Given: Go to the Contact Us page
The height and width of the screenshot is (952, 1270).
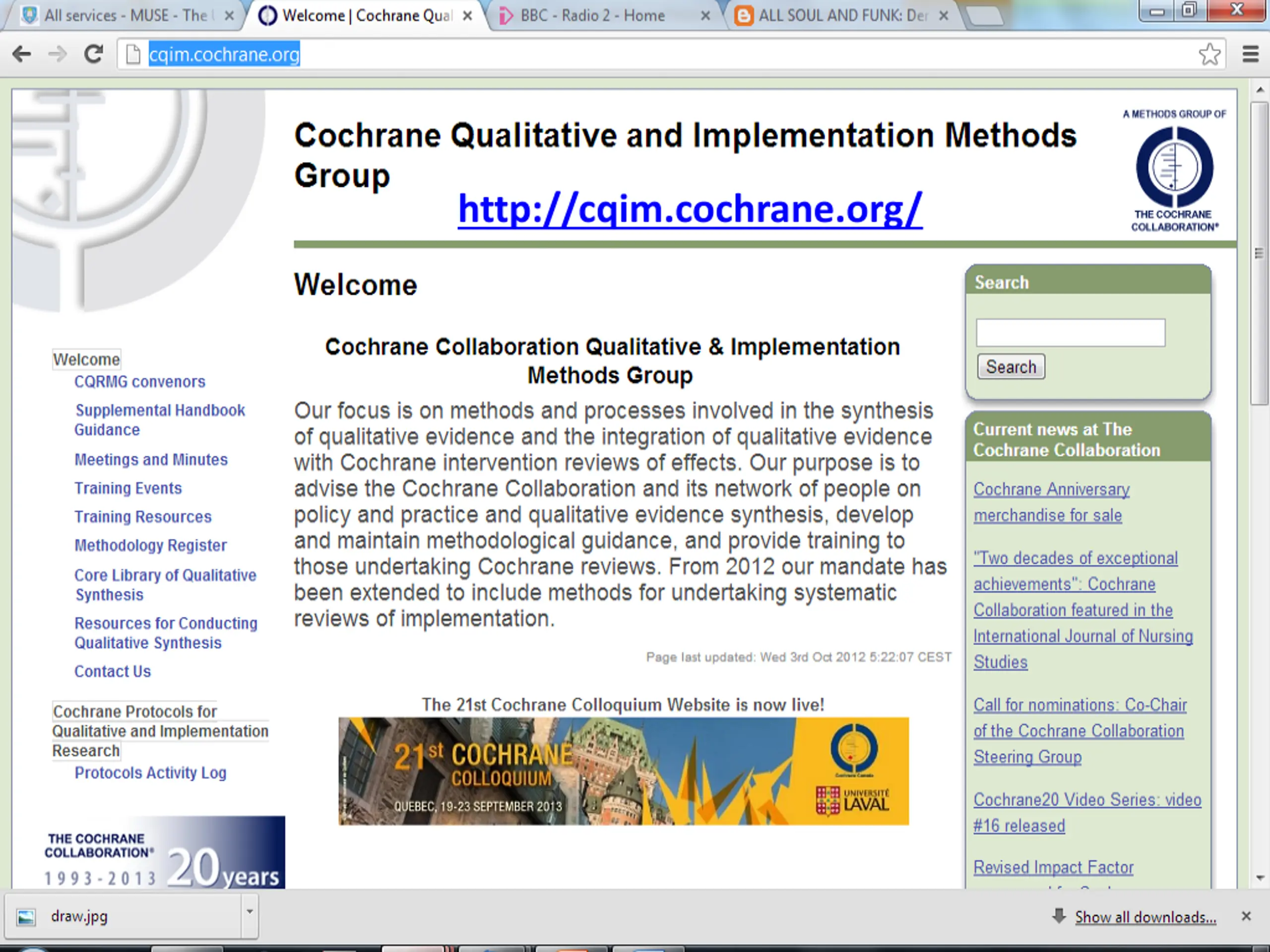Looking at the screenshot, I should (113, 671).
